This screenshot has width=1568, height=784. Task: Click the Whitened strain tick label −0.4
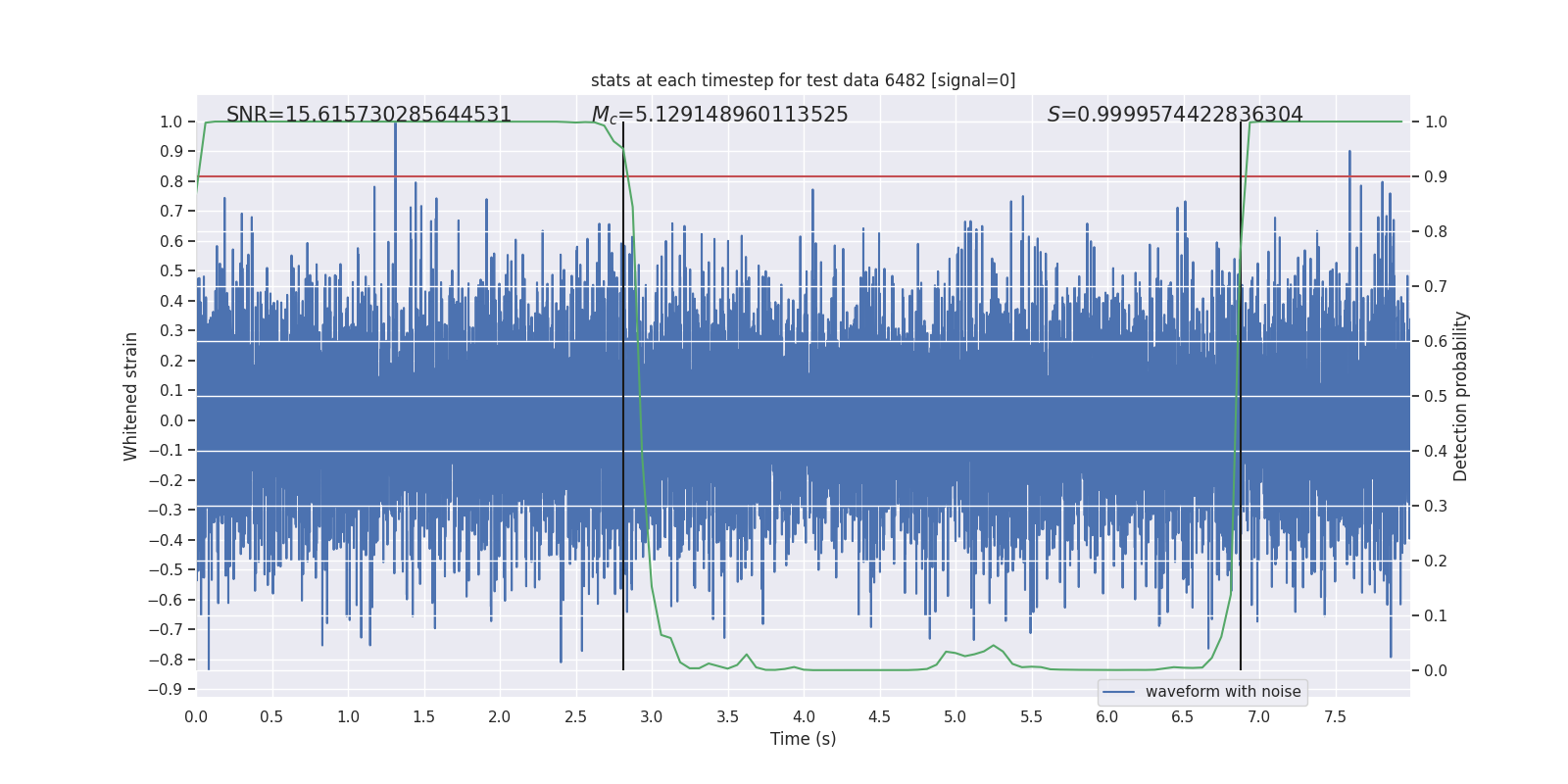coord(166,540)
